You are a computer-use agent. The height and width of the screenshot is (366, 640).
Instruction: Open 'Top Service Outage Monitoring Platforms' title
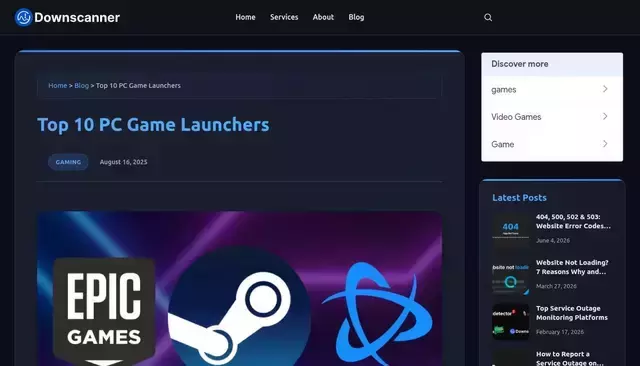(x=572, y=313)
